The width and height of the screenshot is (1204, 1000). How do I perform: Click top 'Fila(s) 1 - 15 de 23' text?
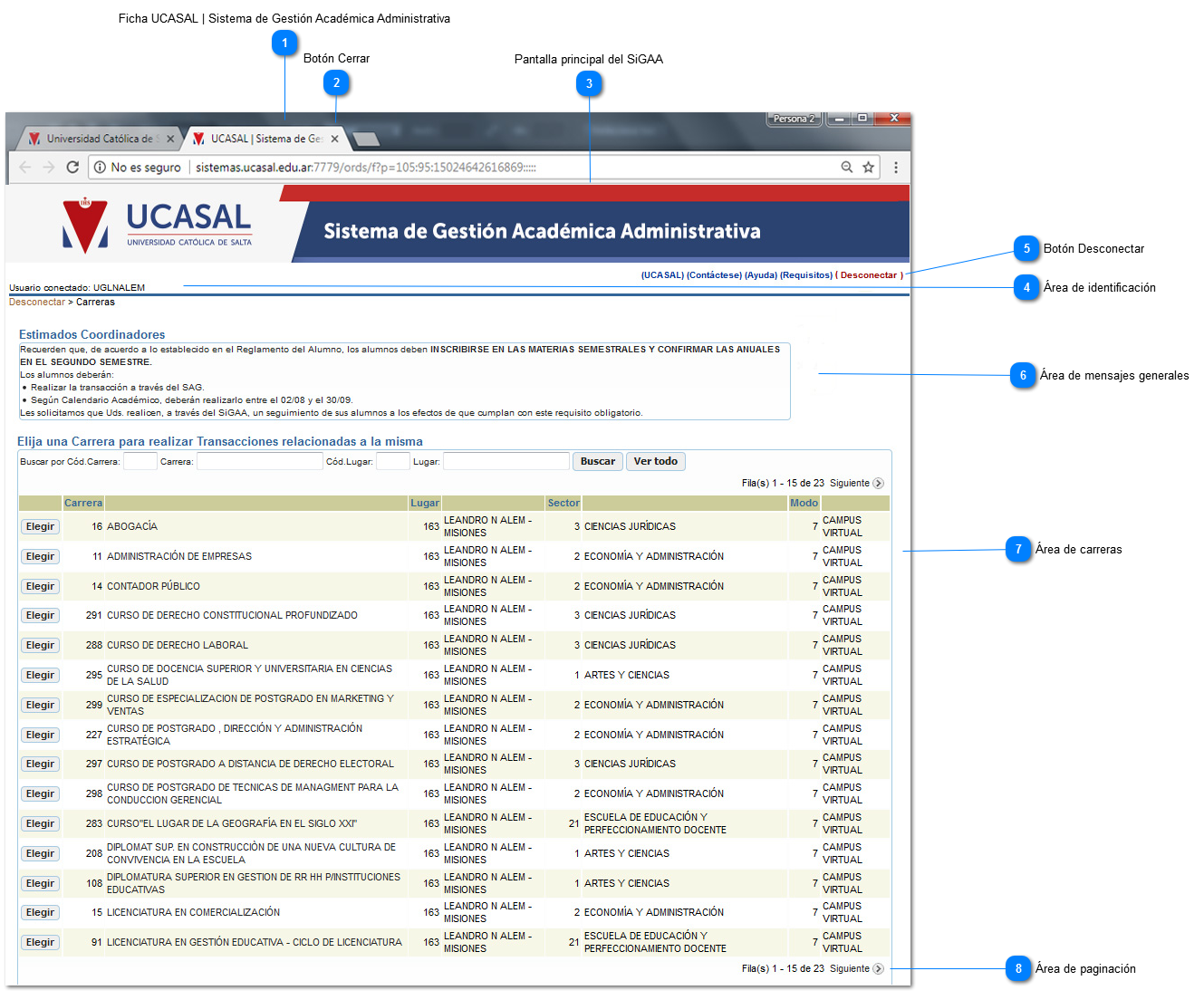[x=783, y=484]
